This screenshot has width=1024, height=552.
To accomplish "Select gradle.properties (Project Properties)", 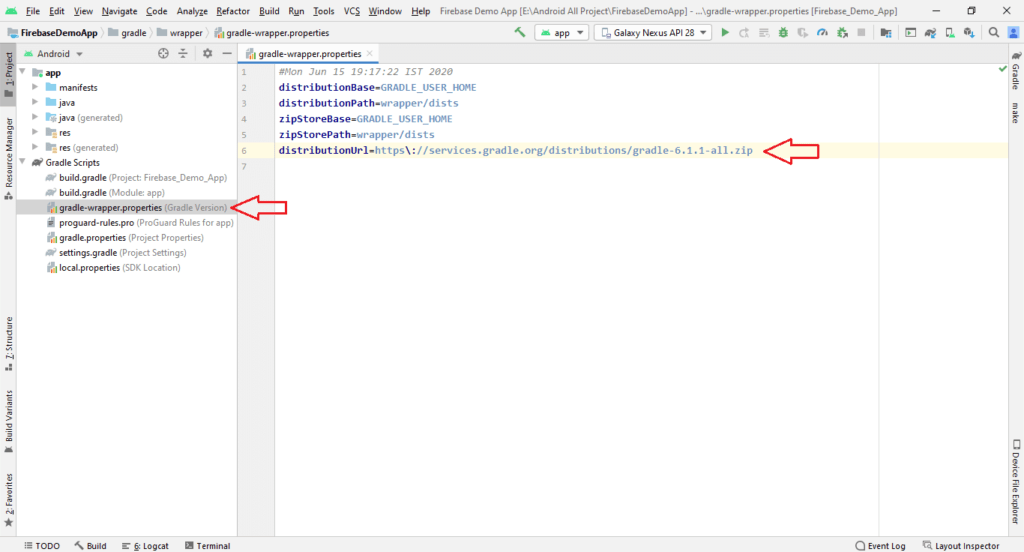I will (x=124, y=238).
